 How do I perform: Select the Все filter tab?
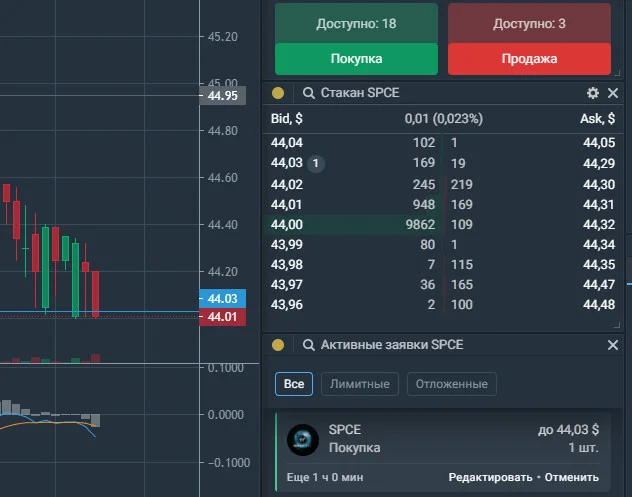(x=294, y=384)
